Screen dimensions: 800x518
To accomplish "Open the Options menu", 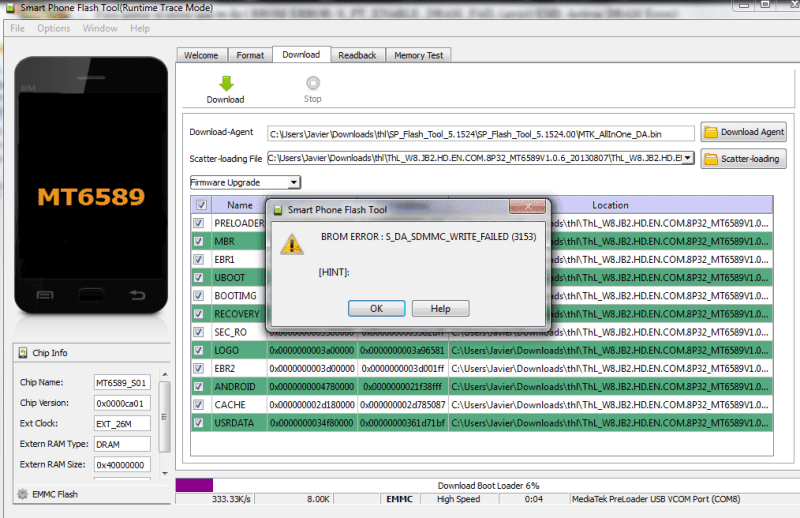I will coord(54,29).
